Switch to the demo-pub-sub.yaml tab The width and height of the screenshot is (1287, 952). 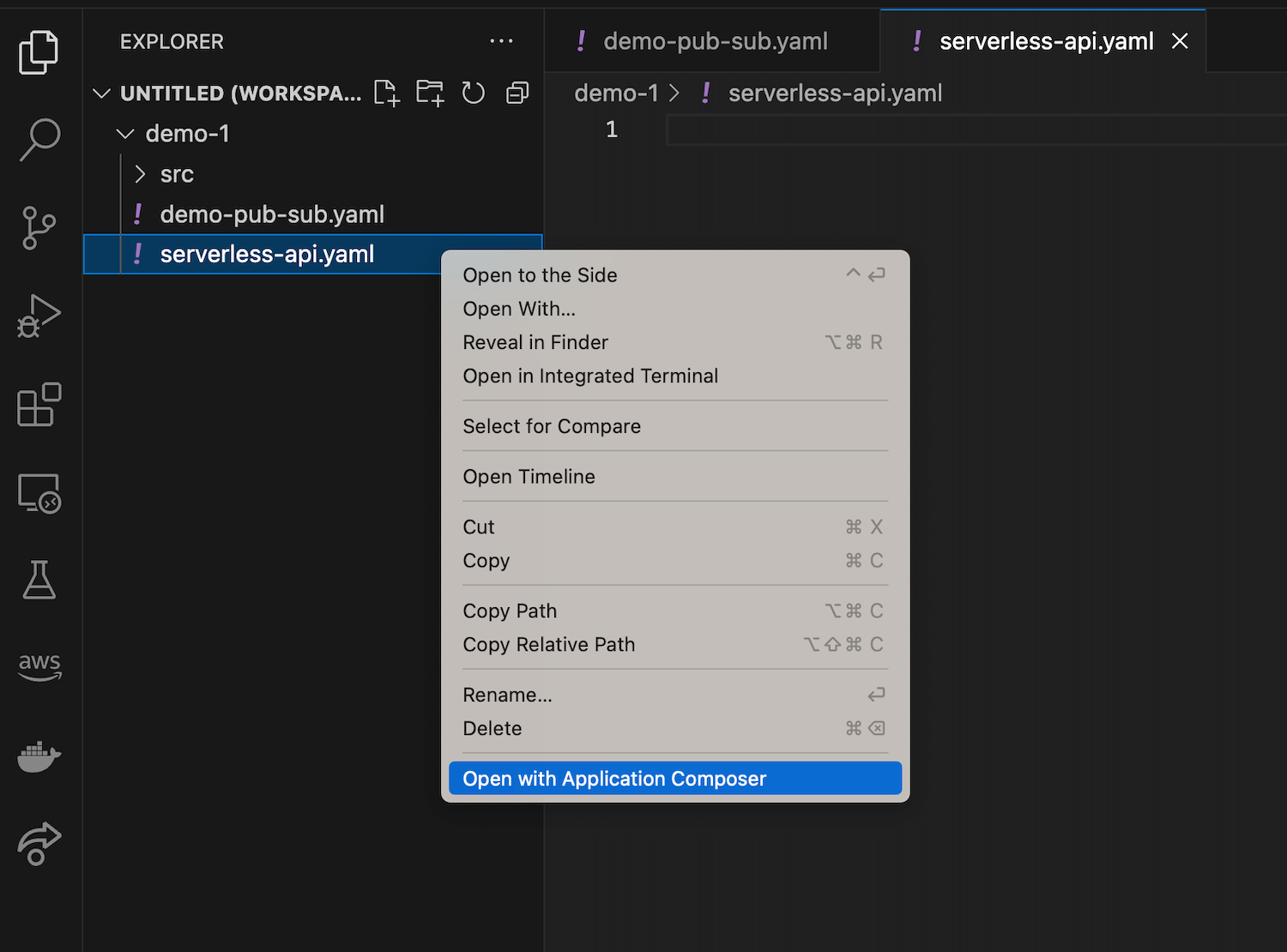tap(715, 41)
